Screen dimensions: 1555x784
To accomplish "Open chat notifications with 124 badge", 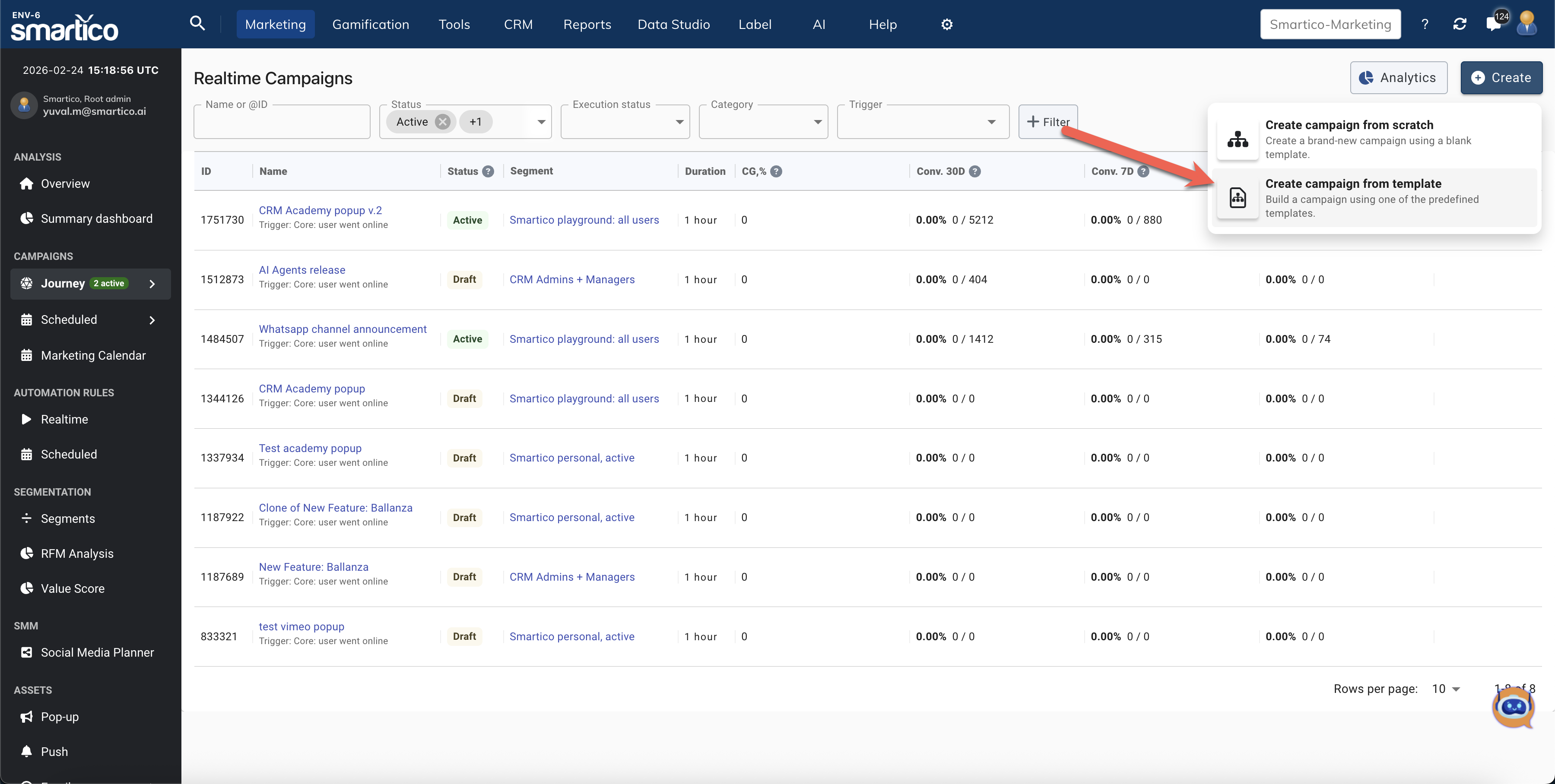I will pos(1493,24).
